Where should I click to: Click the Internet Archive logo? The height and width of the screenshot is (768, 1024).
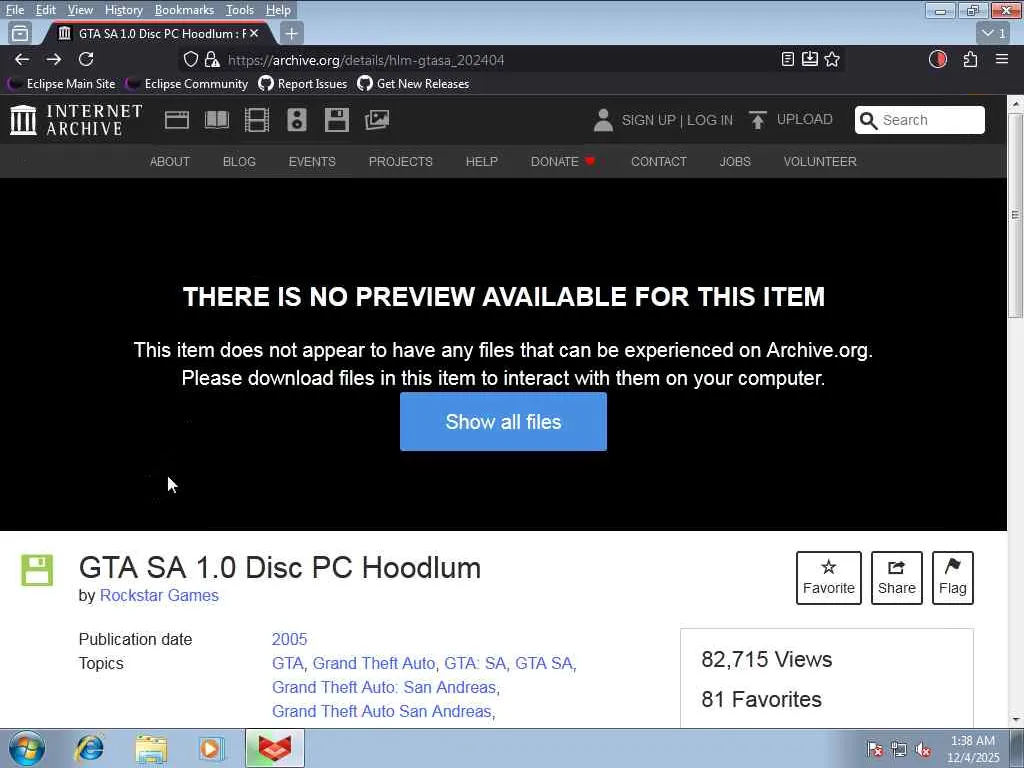pyautogui.click(x=76, y=120)
